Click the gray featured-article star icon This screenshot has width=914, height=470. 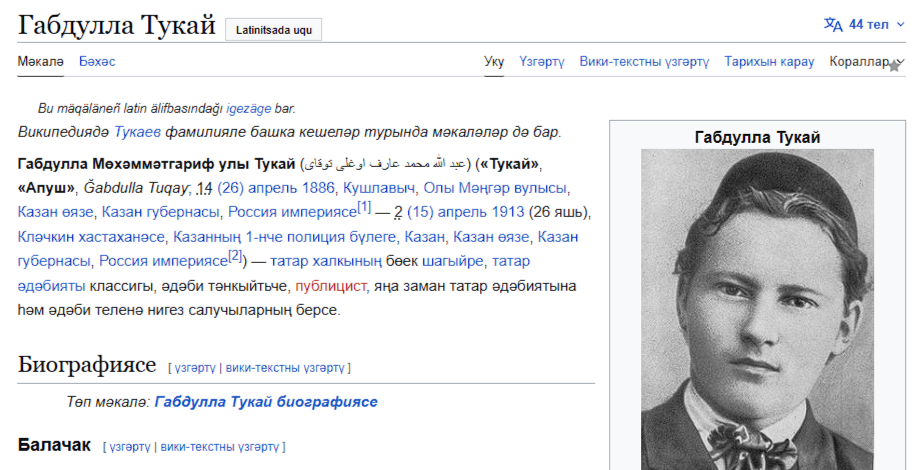click(894, 66)
